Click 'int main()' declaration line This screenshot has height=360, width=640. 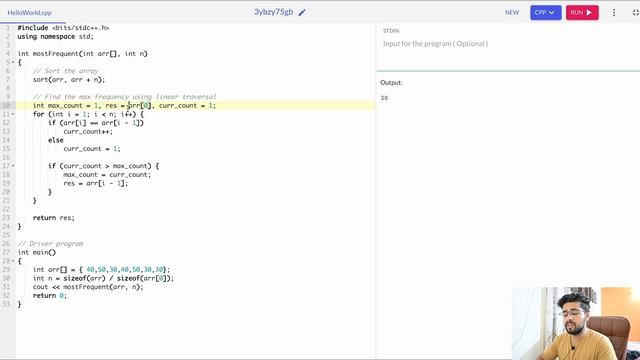pos(37,253)
